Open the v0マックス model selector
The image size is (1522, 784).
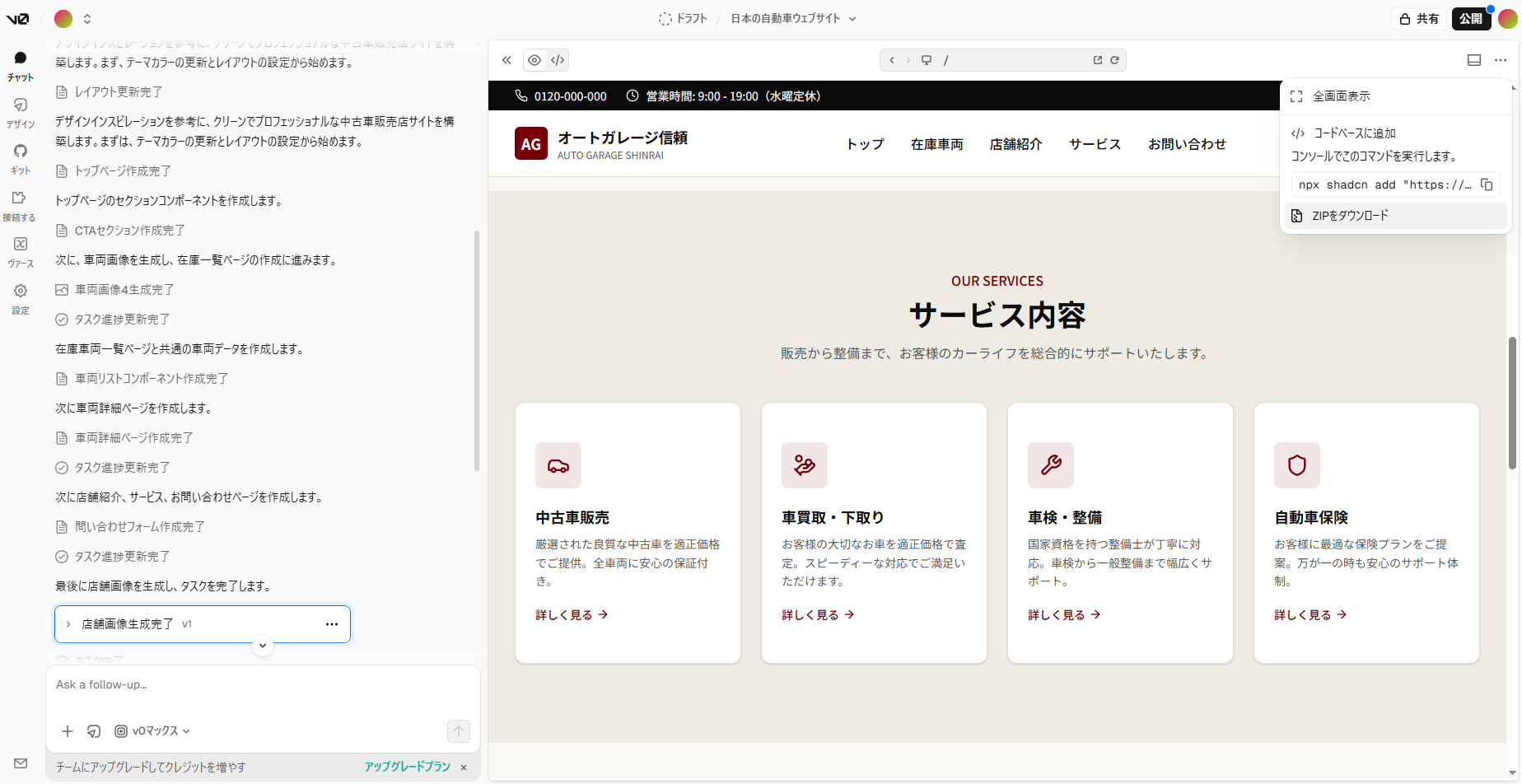[152, 730]
